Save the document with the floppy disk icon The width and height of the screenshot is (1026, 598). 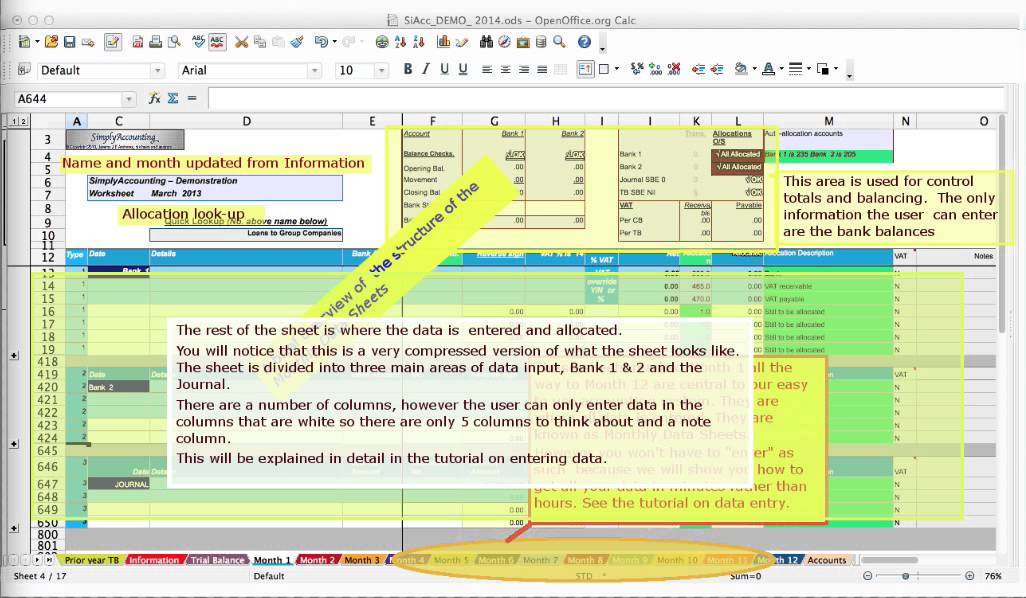69,43
